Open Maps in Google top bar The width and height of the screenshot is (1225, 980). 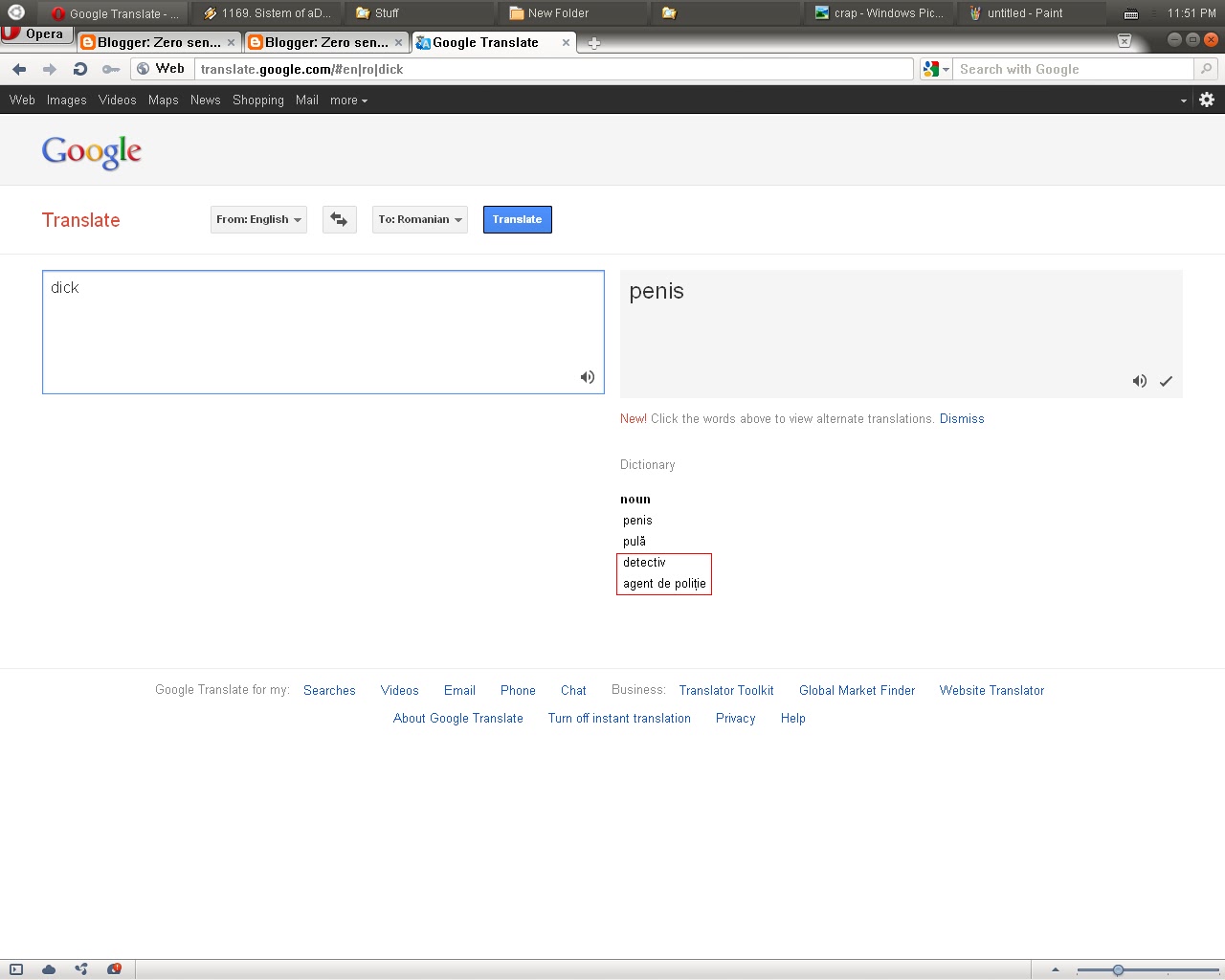[x=163, y=100]
